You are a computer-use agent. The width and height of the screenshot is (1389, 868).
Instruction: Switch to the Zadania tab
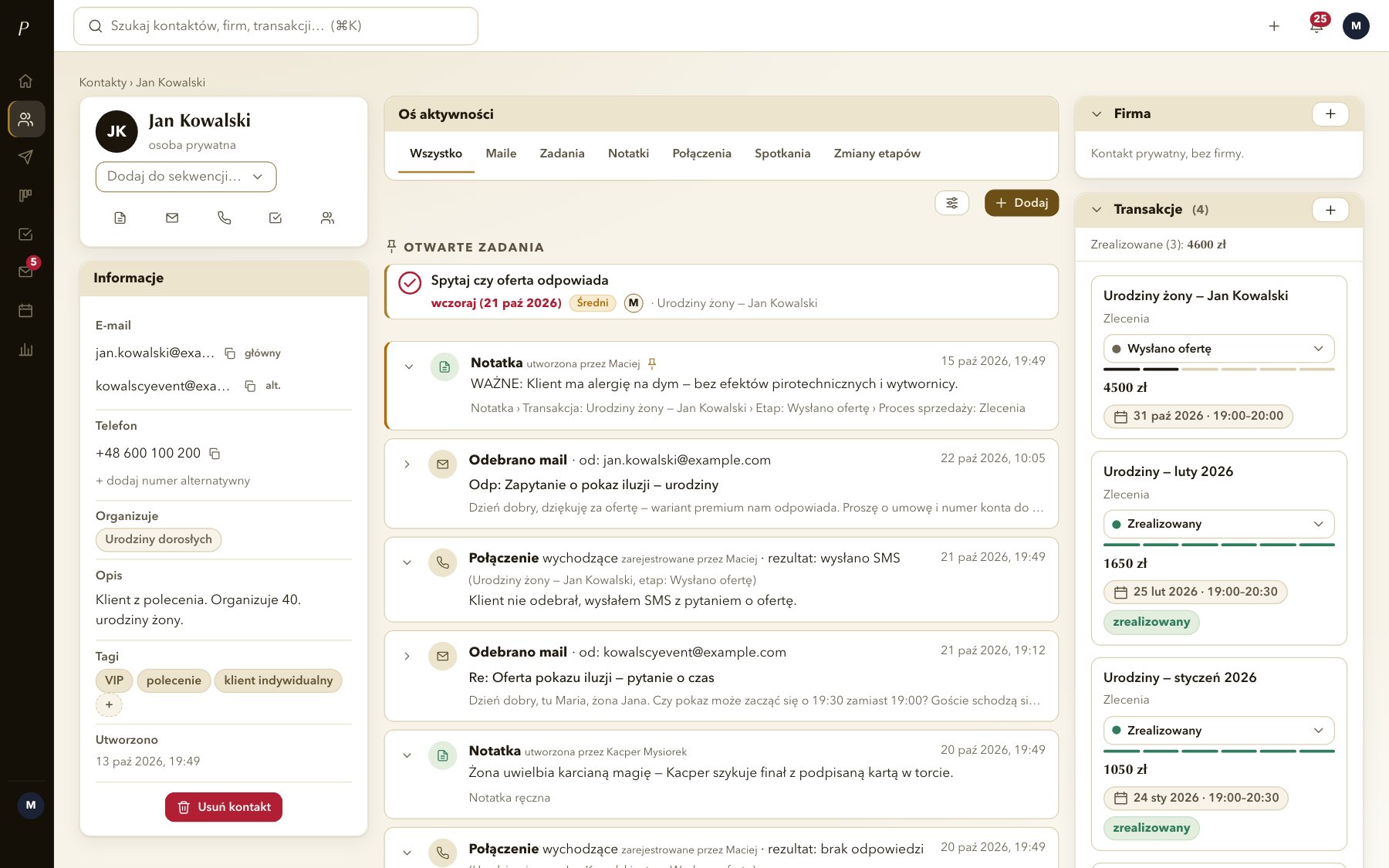point(562,154)
